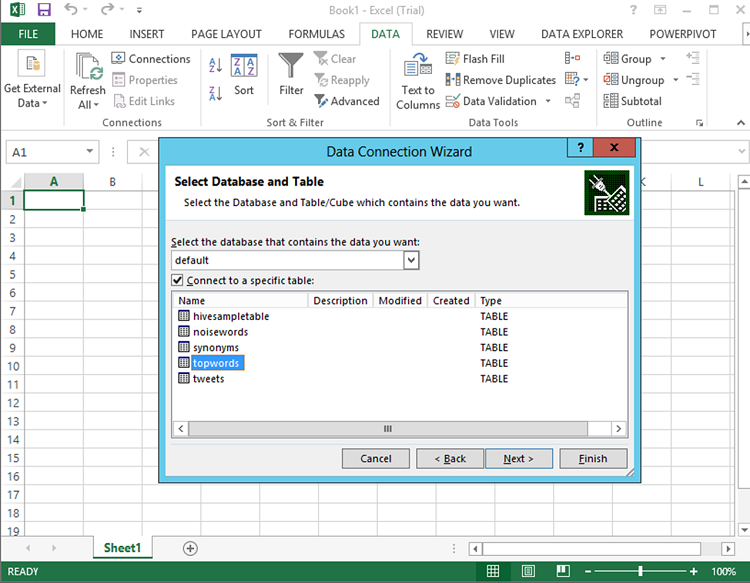The image size is (750, 583).
Task: Zoom out with minus button
Action: (x=588, y=572)
